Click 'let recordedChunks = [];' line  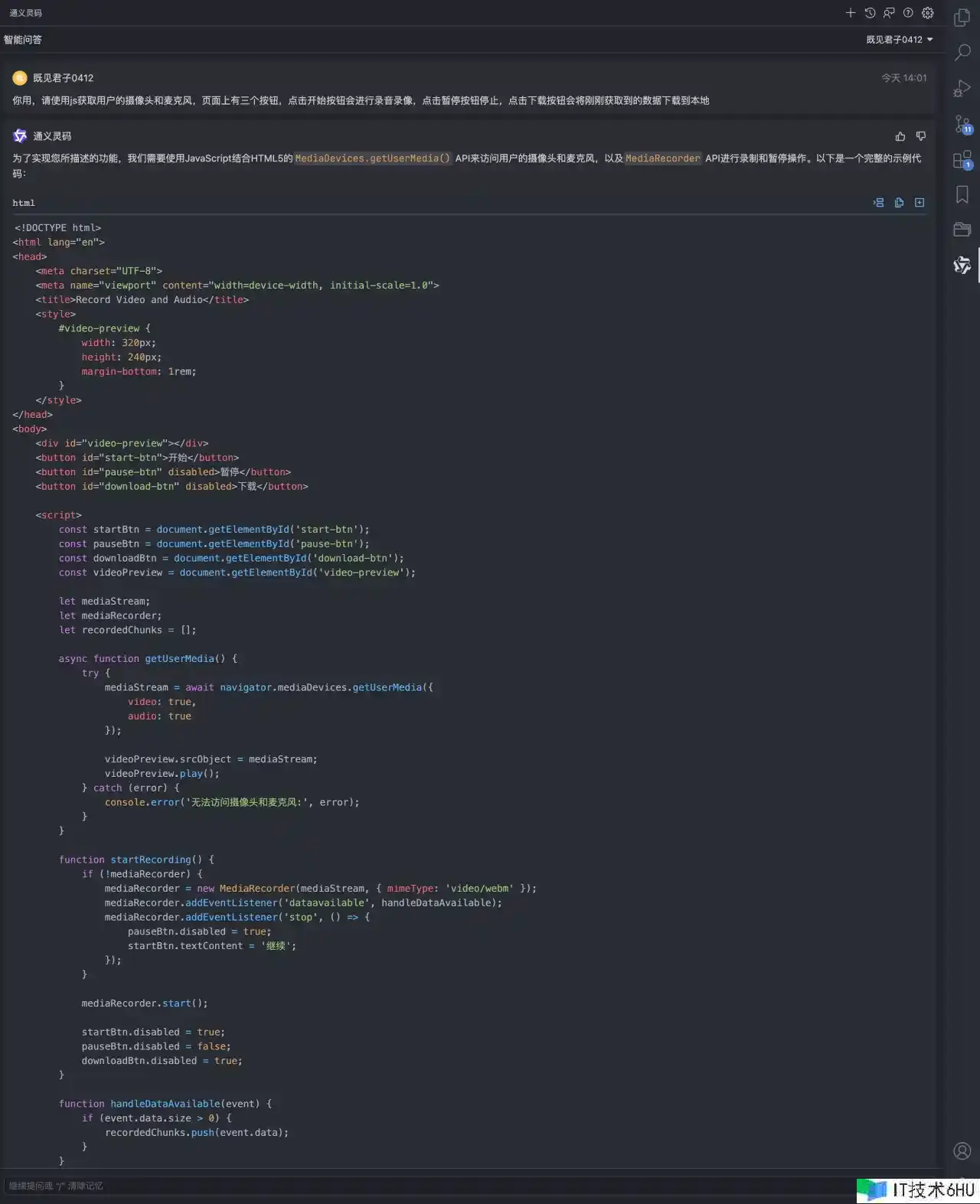point(128,630)
